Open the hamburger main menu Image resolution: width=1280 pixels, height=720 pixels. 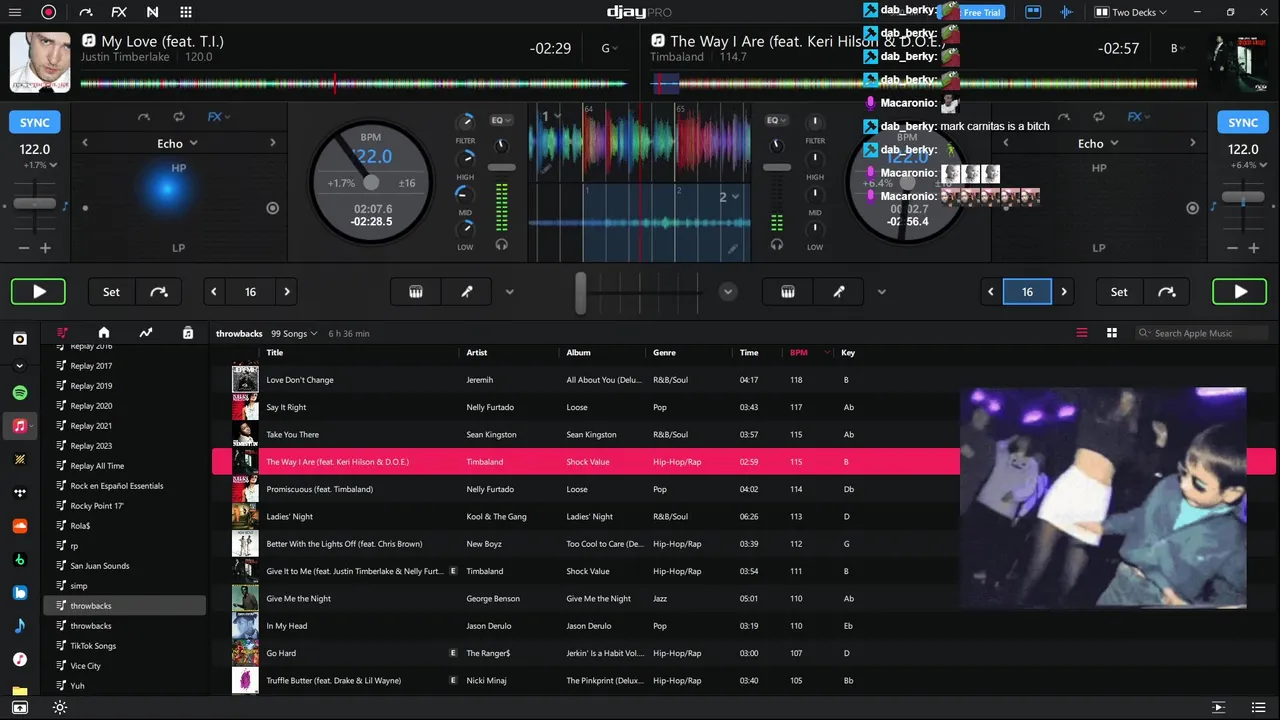15,12
